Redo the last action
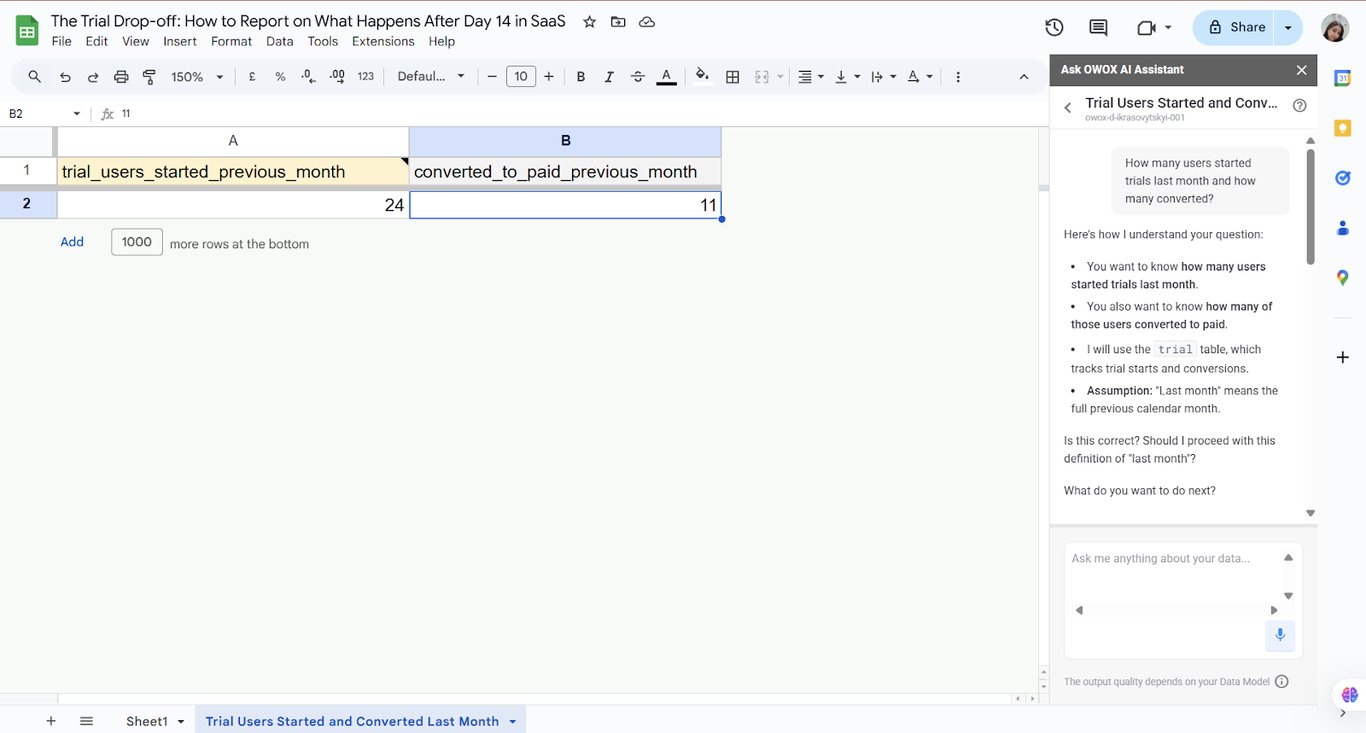Screen dimensions: 1366x733 93,76
